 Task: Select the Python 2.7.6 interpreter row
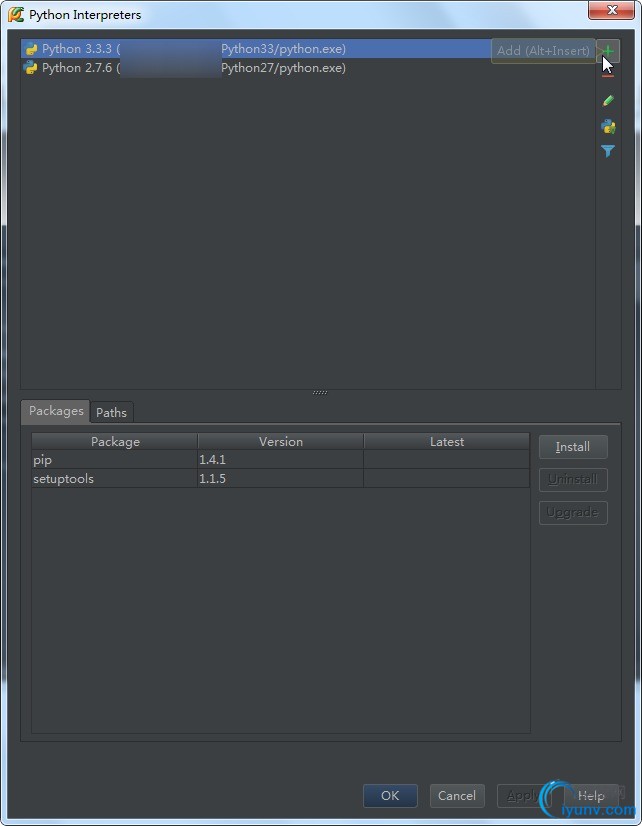[x=308, y=68]
